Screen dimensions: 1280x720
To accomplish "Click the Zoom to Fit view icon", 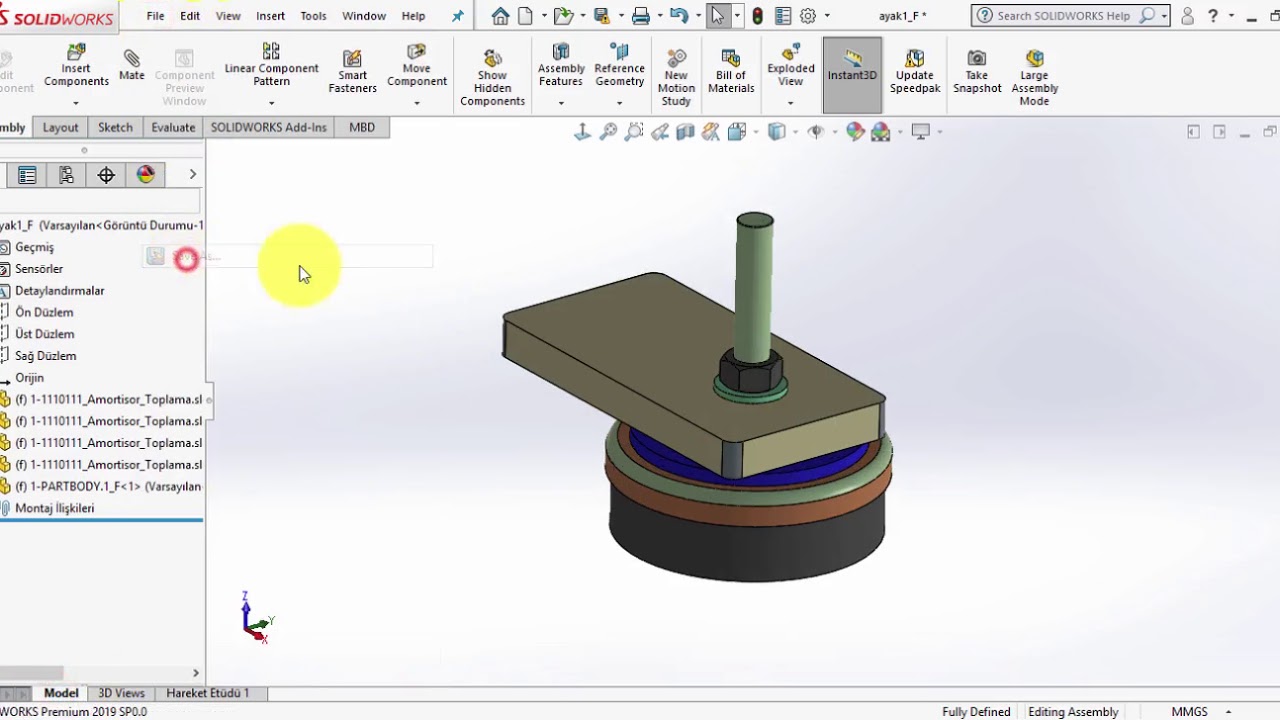I will 608,132.
